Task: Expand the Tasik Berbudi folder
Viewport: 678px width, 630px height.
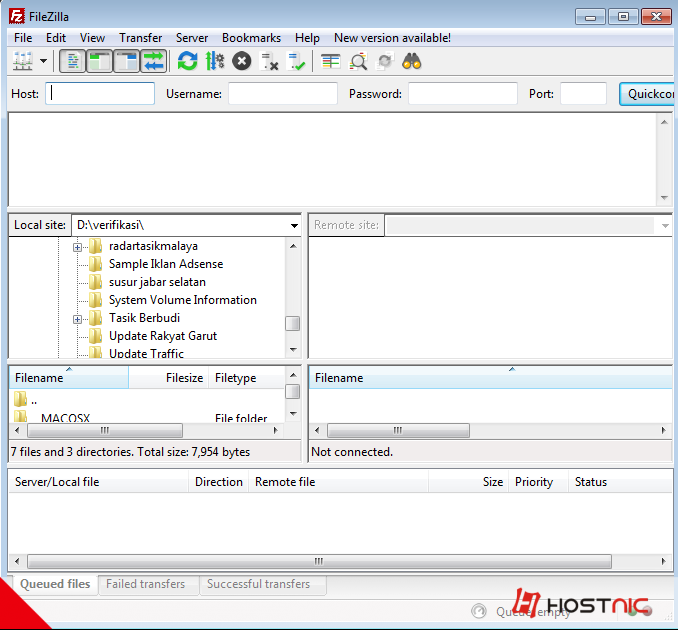Action: coord(77,319)
